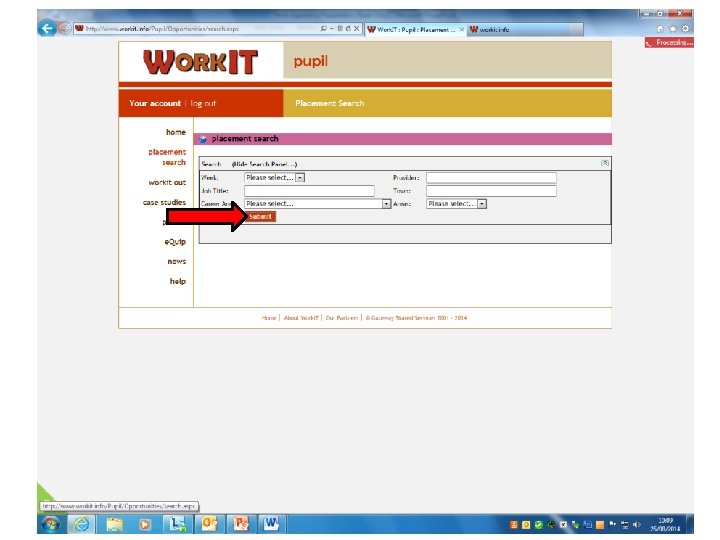Open PowerPoint taskbar icon
This screenshot has height=540, width=720.
(241, 524)
